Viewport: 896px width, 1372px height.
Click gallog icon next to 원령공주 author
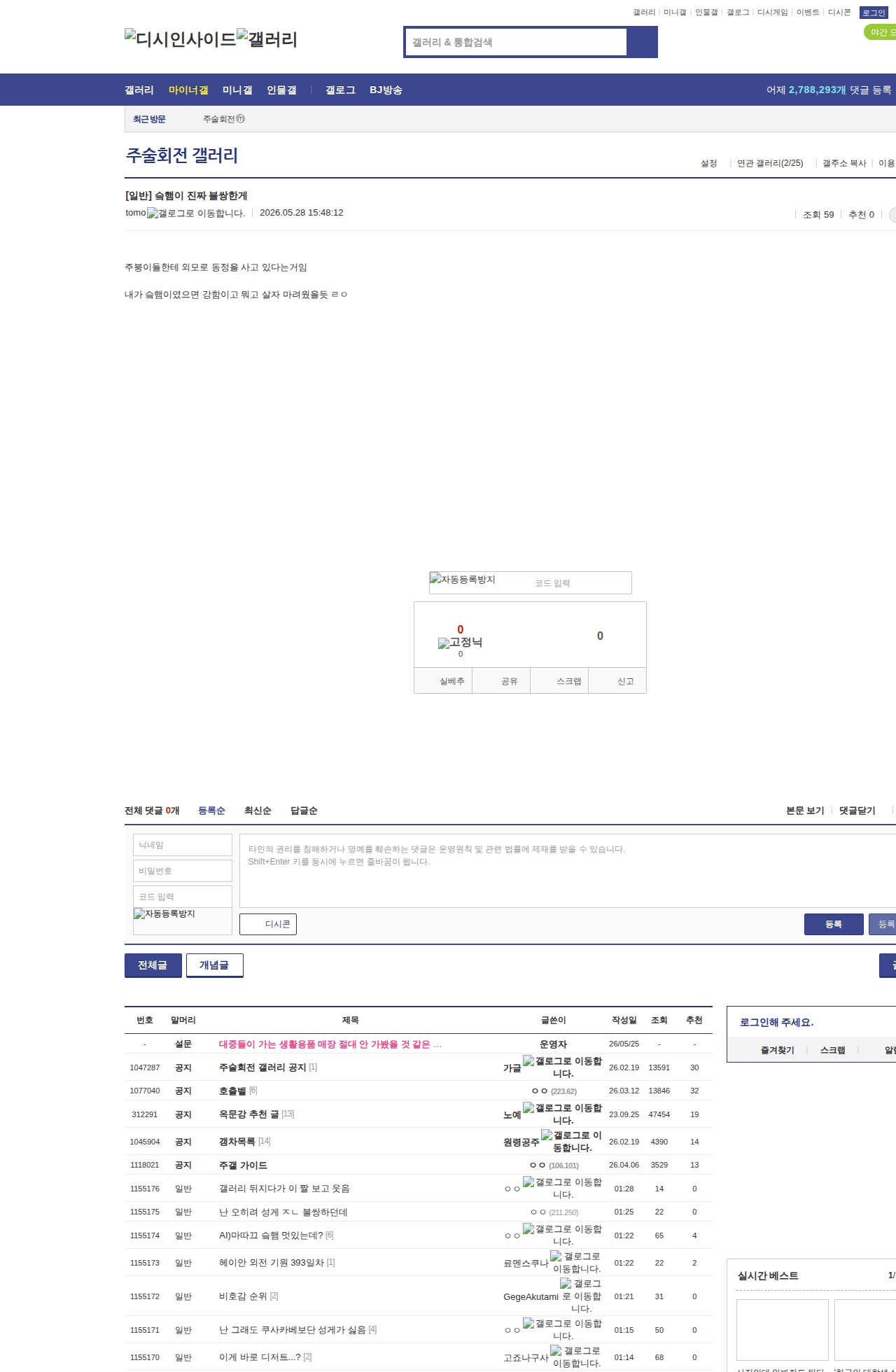(x=571, y=1142)
